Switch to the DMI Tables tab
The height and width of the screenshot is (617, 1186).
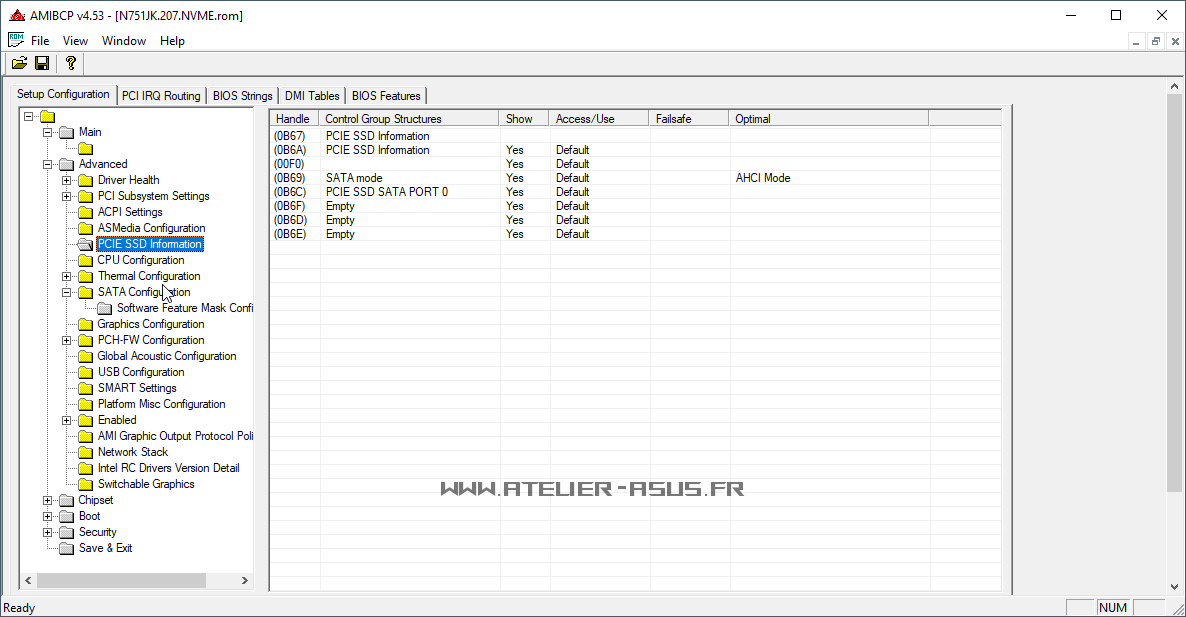point(312,96)
